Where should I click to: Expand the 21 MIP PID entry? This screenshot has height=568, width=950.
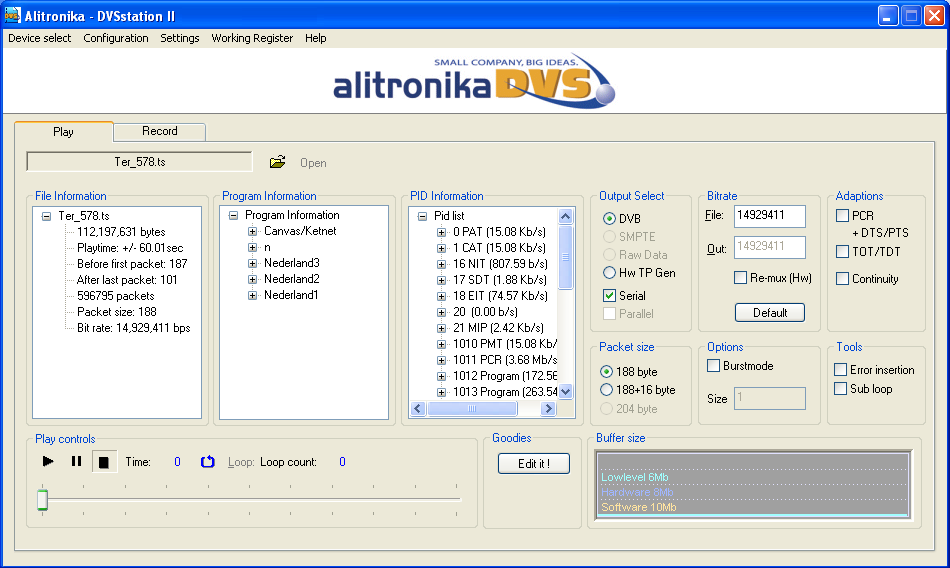[x=442, y=328]
